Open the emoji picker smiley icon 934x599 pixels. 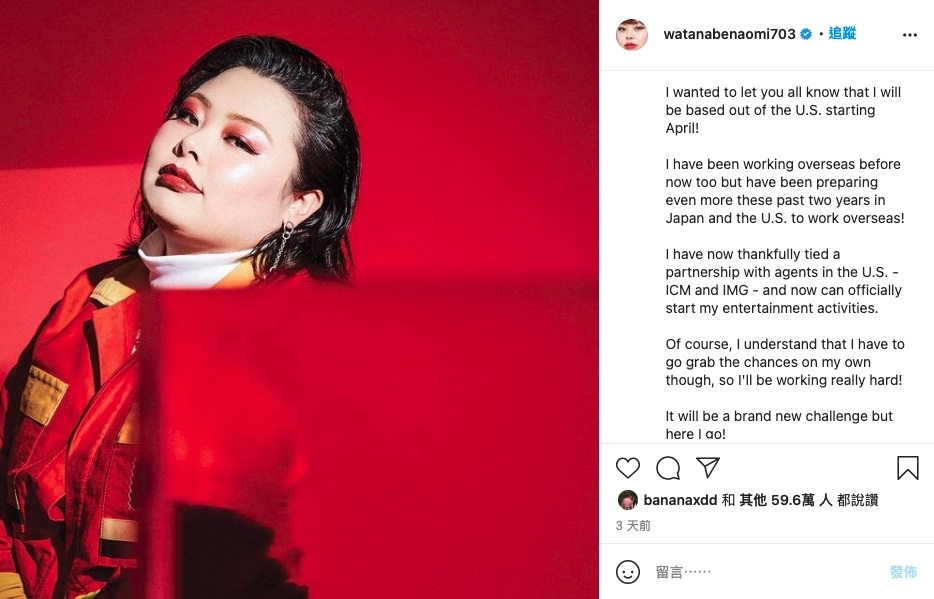[628, 572]
